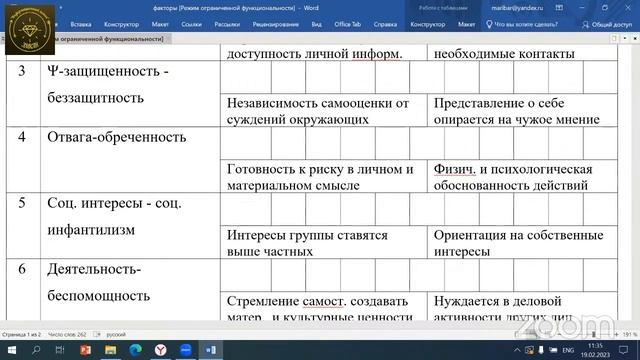Open the Вид ribbon tab
Image resolution: width=640 pixels, height=360 pixels.
(316, 24)
